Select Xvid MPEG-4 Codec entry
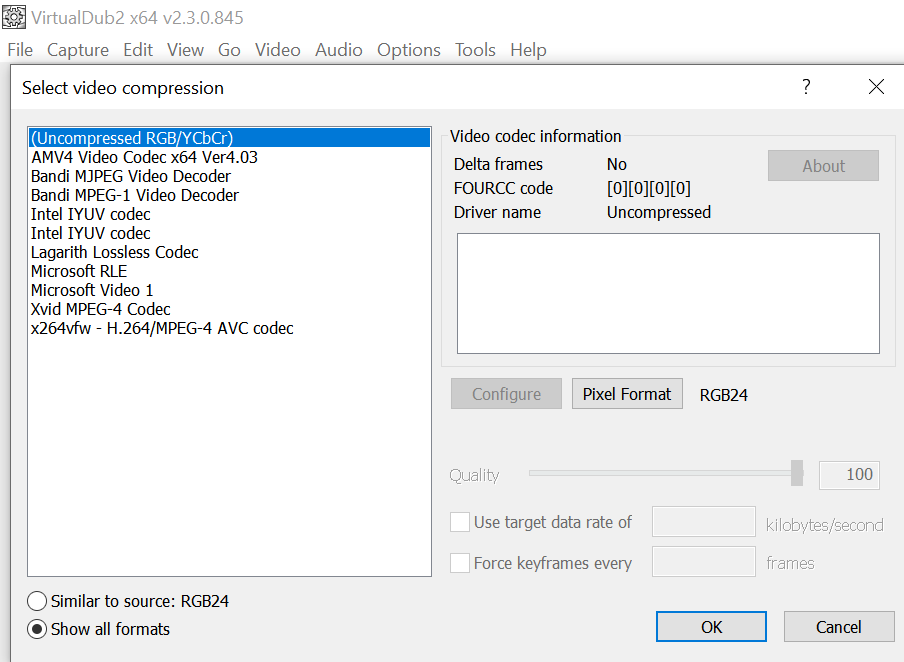 tap(100, 309)
